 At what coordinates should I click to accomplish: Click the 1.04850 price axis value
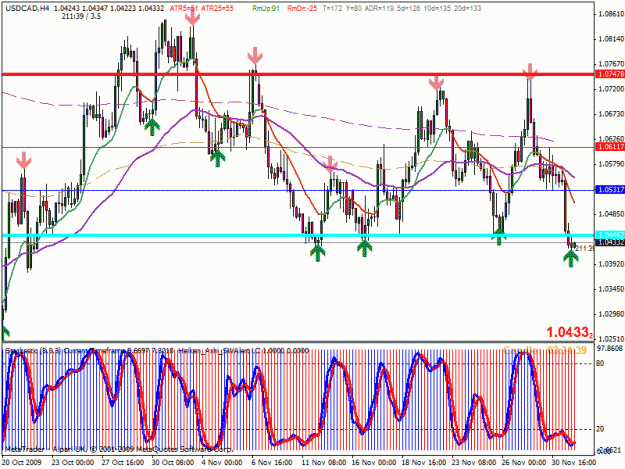611,214
